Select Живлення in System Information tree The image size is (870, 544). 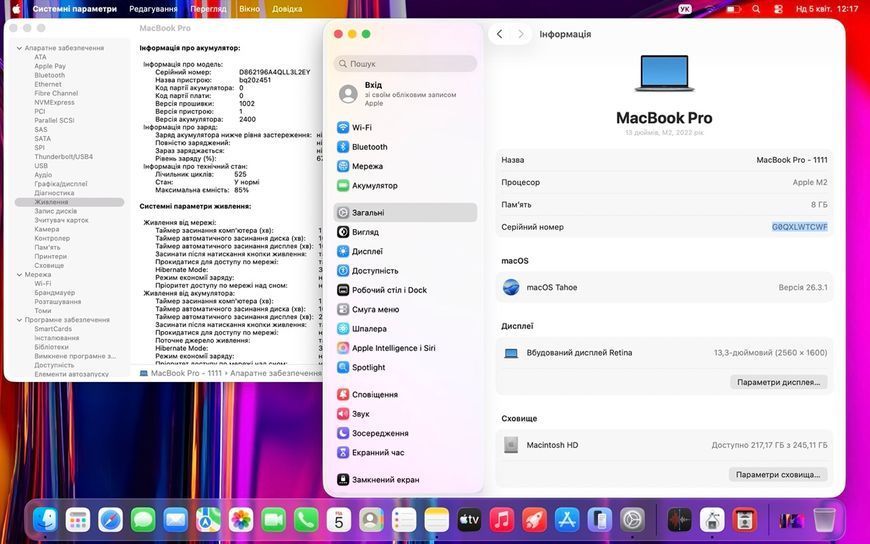[69, 202]
